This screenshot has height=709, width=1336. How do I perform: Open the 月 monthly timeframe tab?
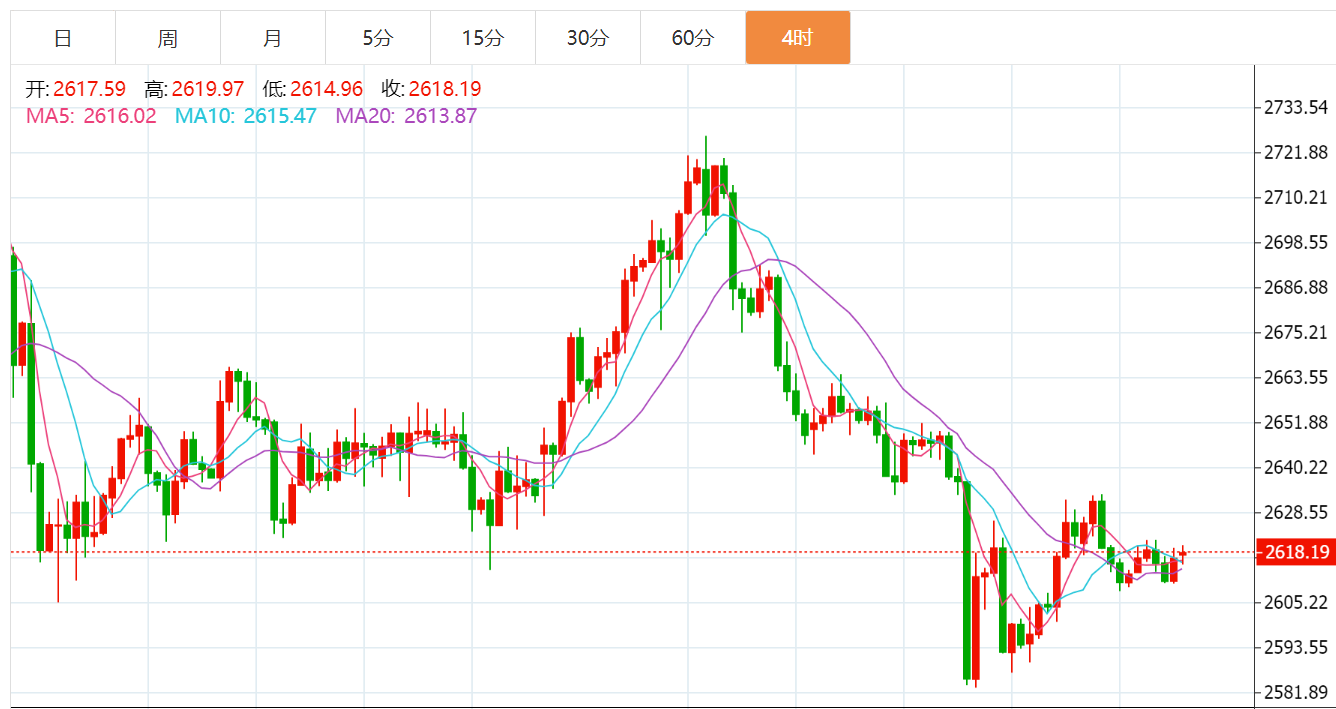pyautogui.click(x=273, y=38)
